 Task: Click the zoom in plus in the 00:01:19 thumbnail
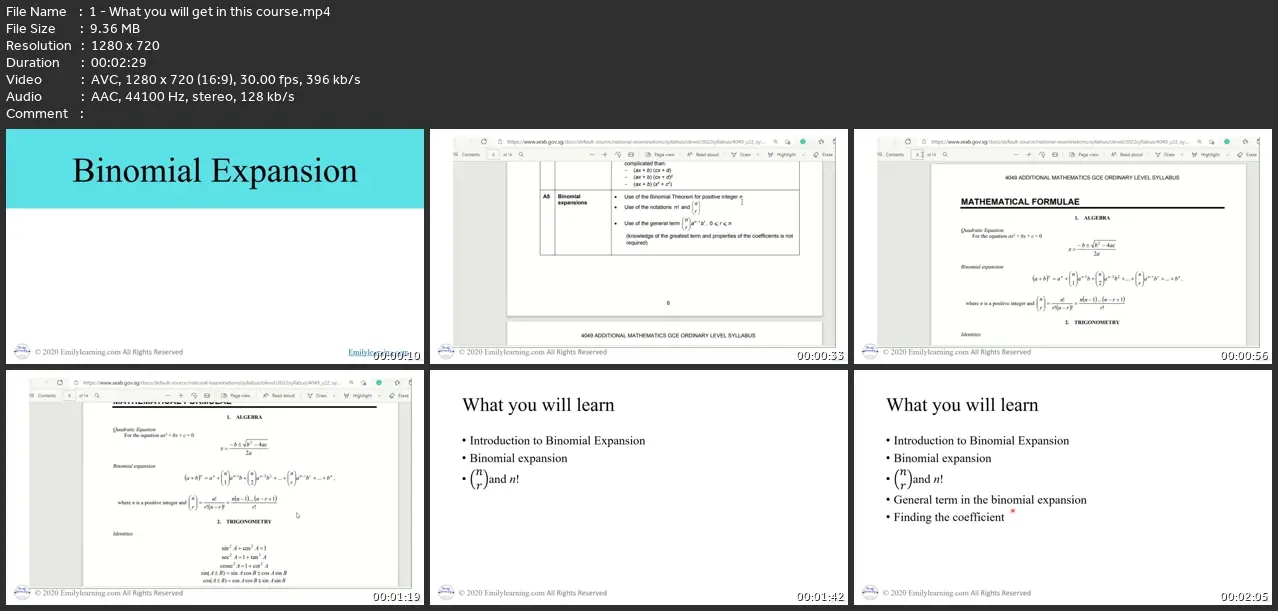pos(181,396)
